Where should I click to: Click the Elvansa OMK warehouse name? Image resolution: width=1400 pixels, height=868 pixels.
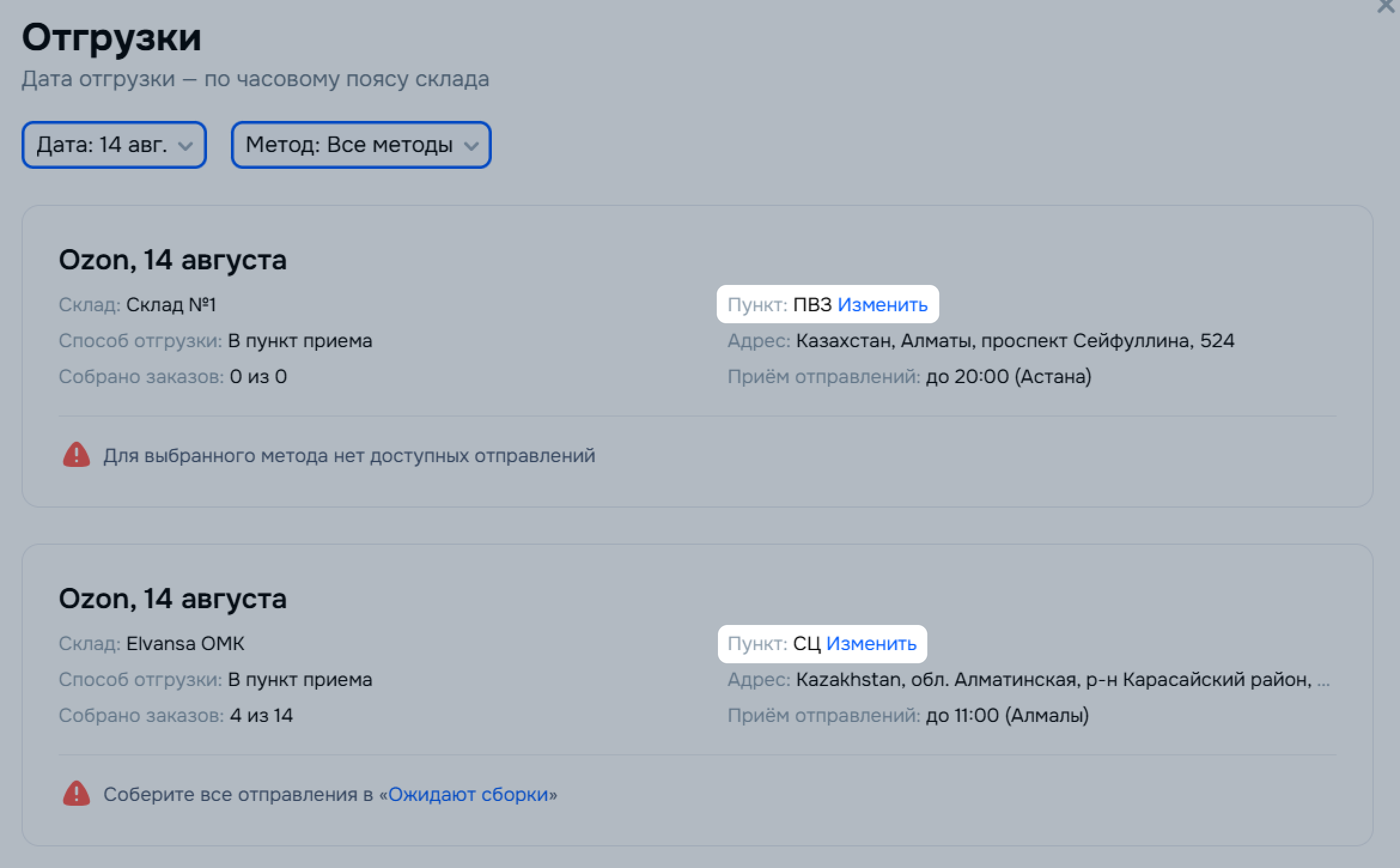click(185, 644)
